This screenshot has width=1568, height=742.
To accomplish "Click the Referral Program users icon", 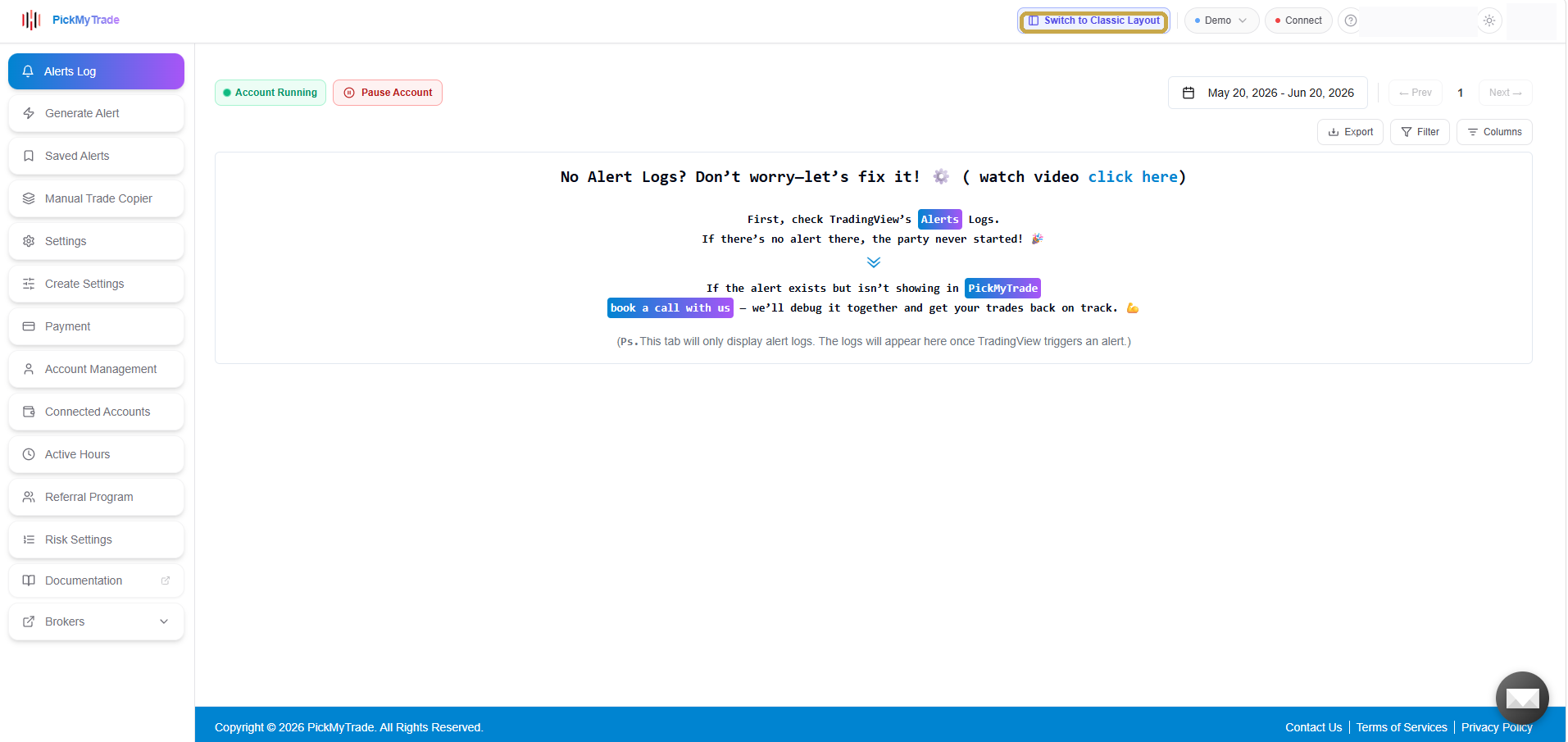I will click(x=29, y=497).
